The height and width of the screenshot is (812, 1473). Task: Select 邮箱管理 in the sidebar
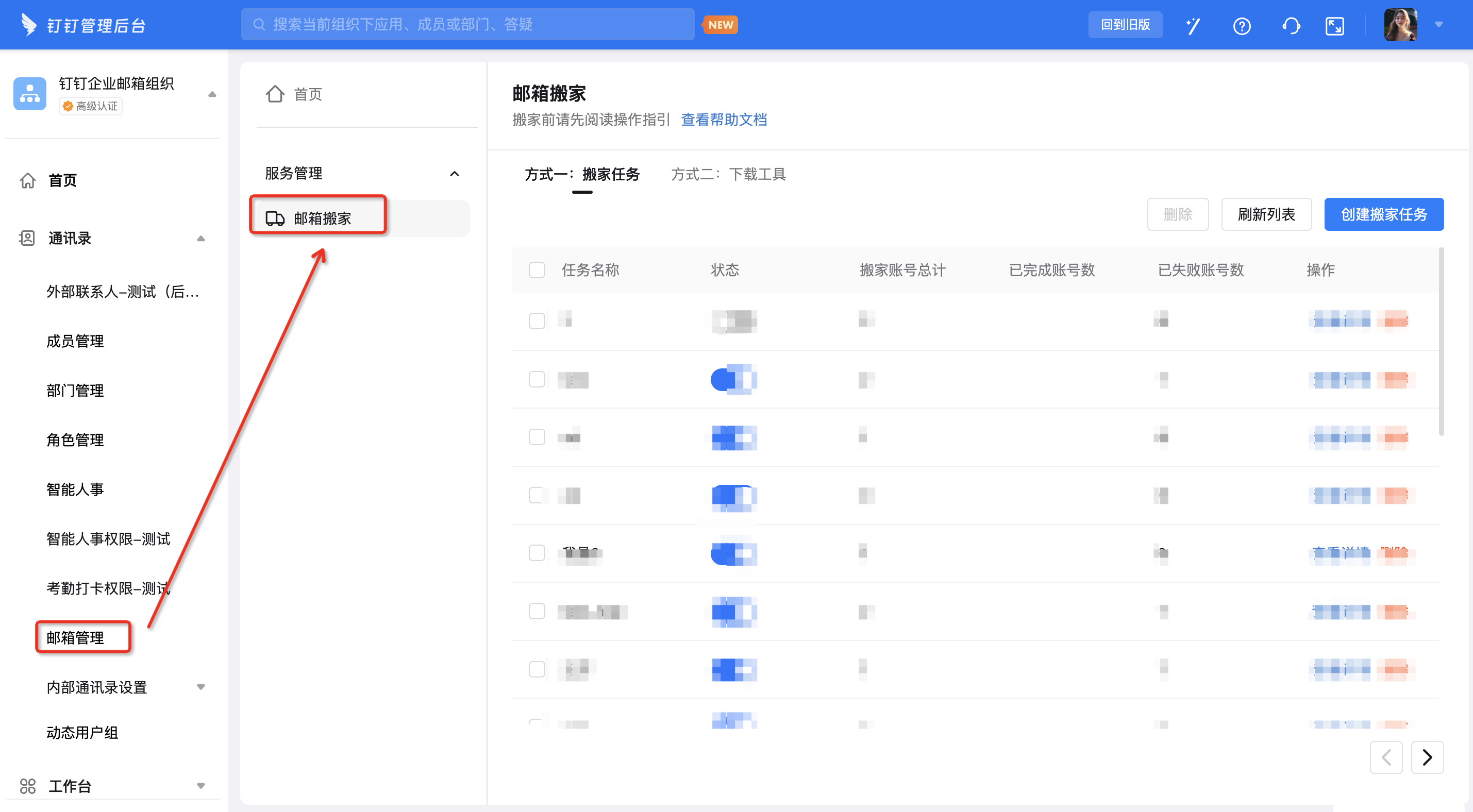(75, 638)
